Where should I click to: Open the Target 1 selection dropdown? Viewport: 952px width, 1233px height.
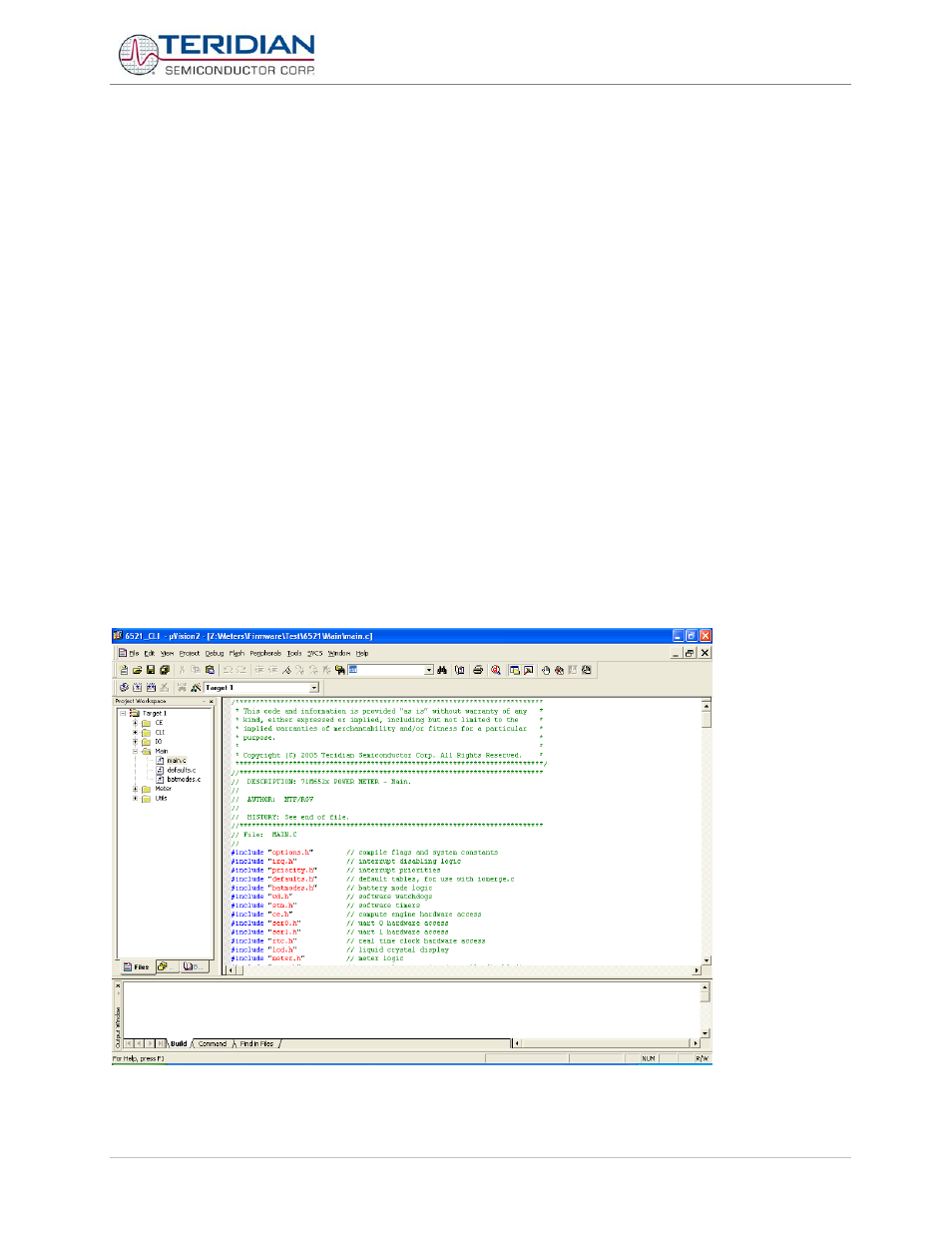tap(314, 687)
